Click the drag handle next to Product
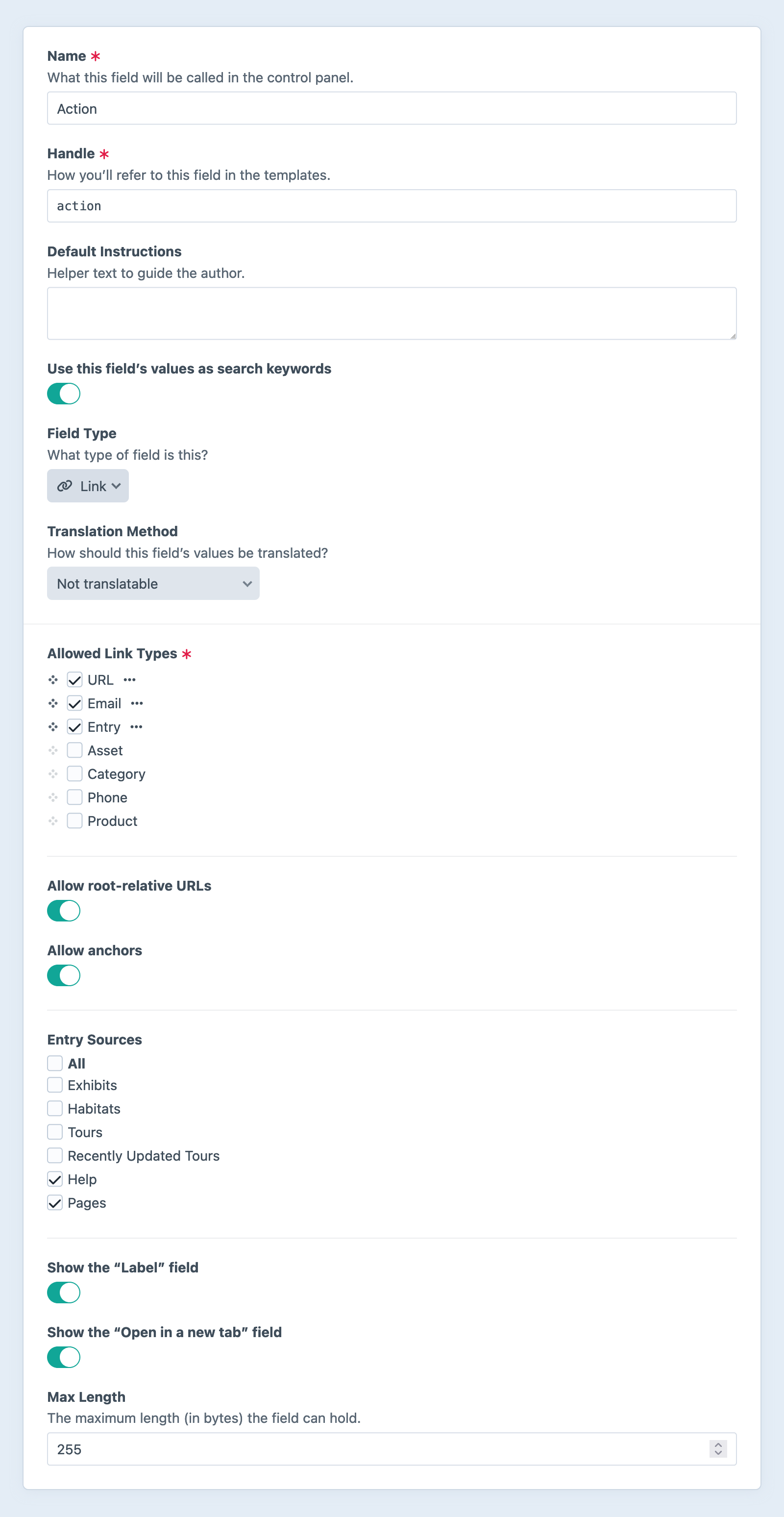784x1517 pixels. [53, 821]
